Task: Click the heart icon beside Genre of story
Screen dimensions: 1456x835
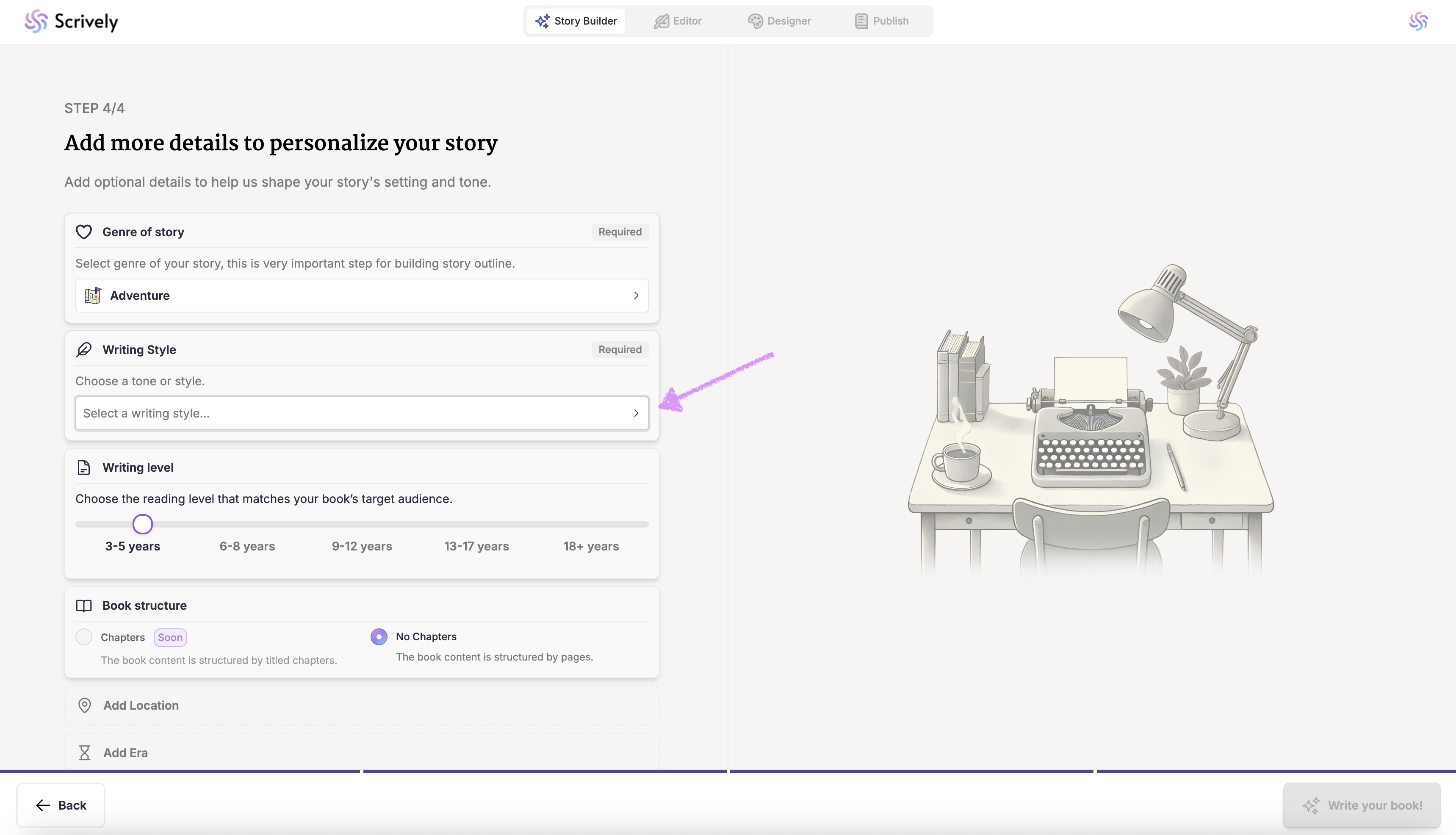Action: pyautogui.click(x=84, y=232)
